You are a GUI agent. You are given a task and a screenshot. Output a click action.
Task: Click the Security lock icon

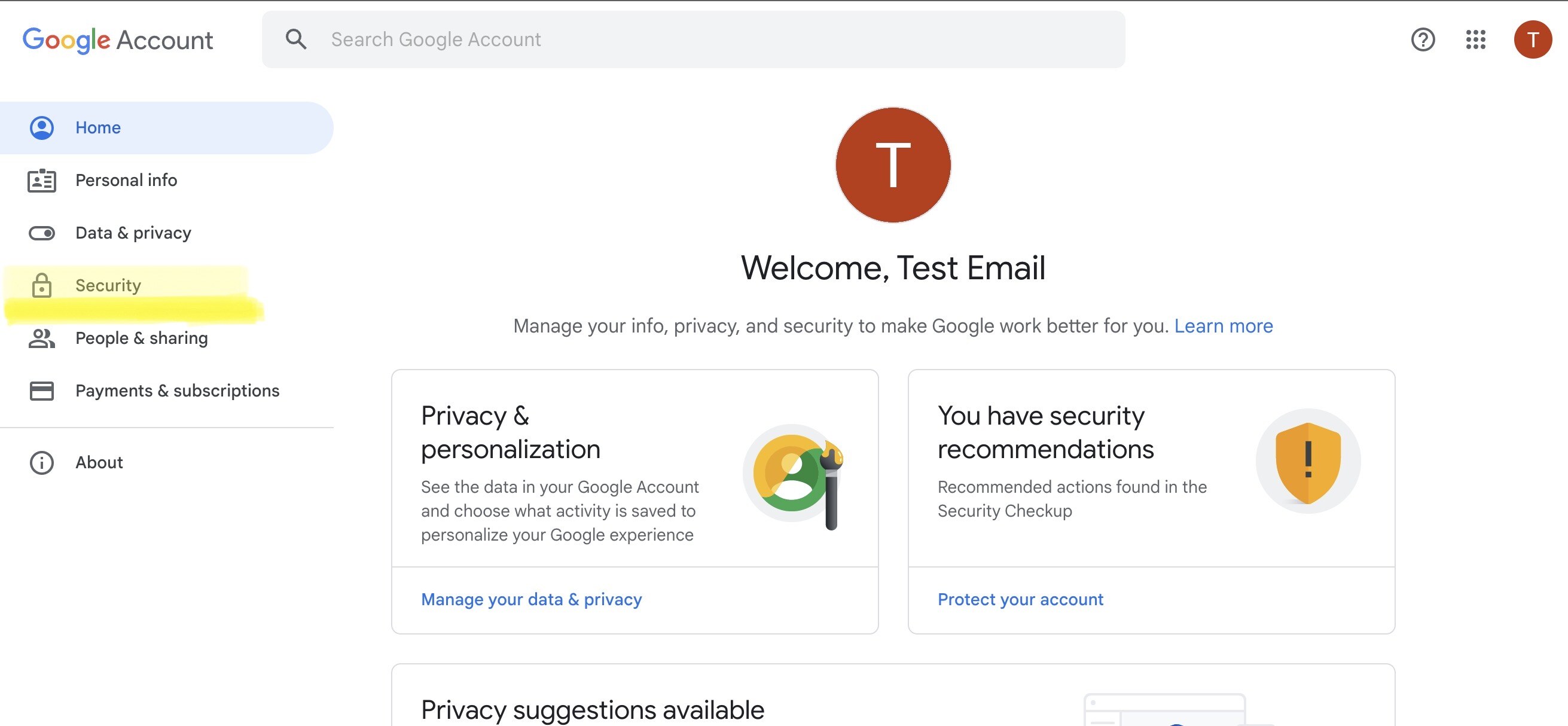click(x=41, y=285)
